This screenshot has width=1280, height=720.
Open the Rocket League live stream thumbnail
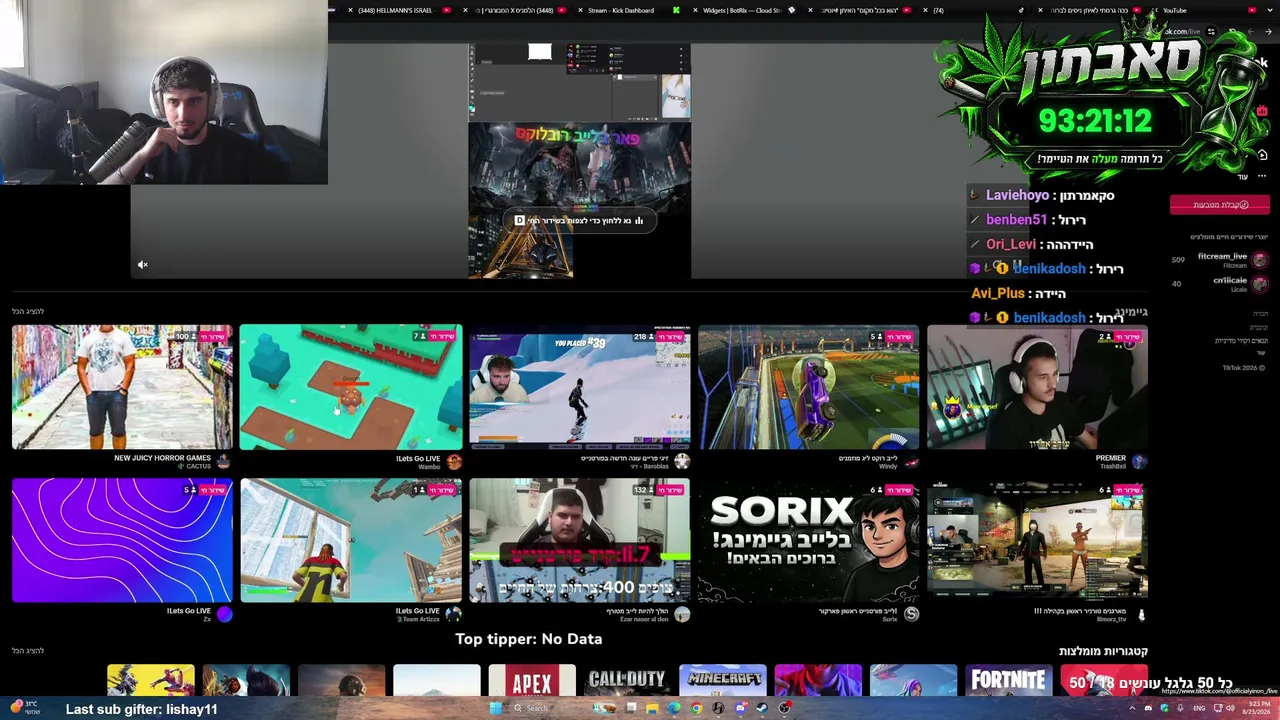click(808, 387)
